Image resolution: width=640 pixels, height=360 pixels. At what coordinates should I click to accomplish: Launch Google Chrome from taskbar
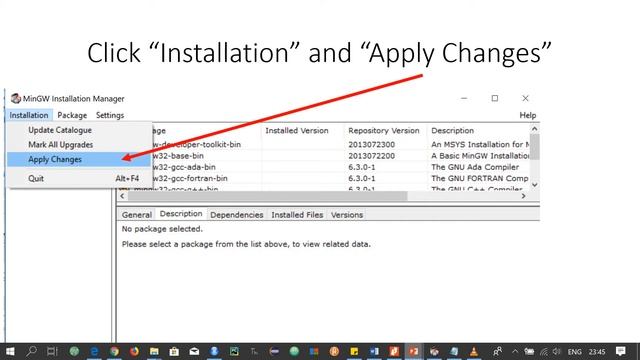[114, 351]
